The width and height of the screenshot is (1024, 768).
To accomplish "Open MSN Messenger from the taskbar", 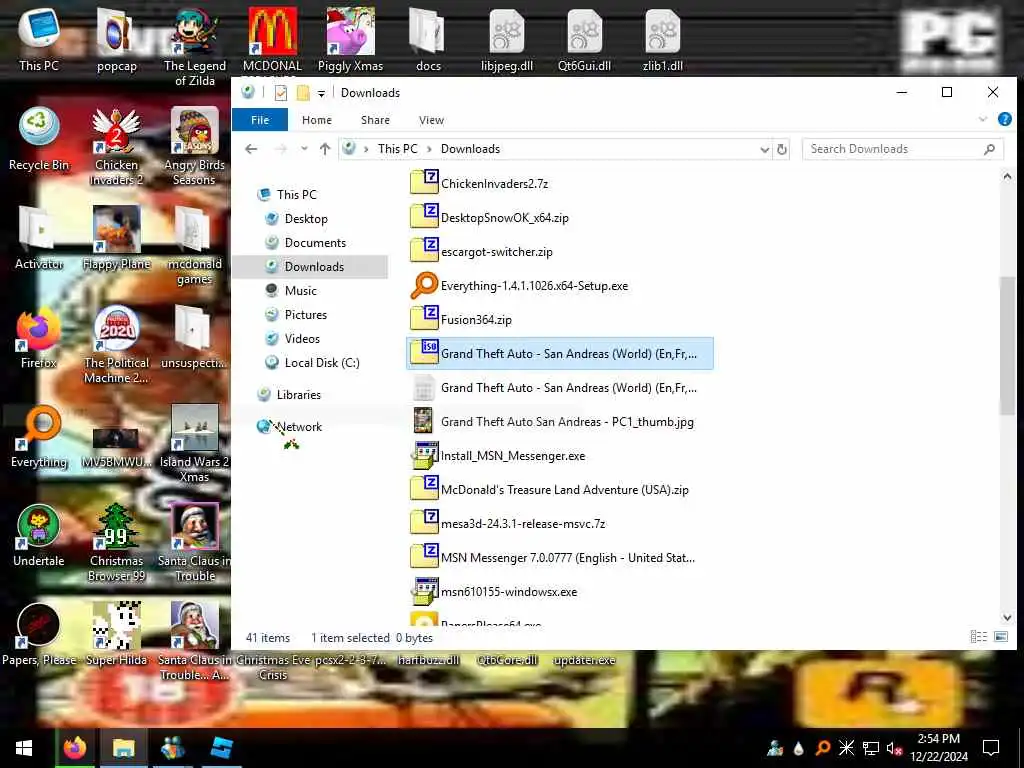I will click(x=172, y=748).
